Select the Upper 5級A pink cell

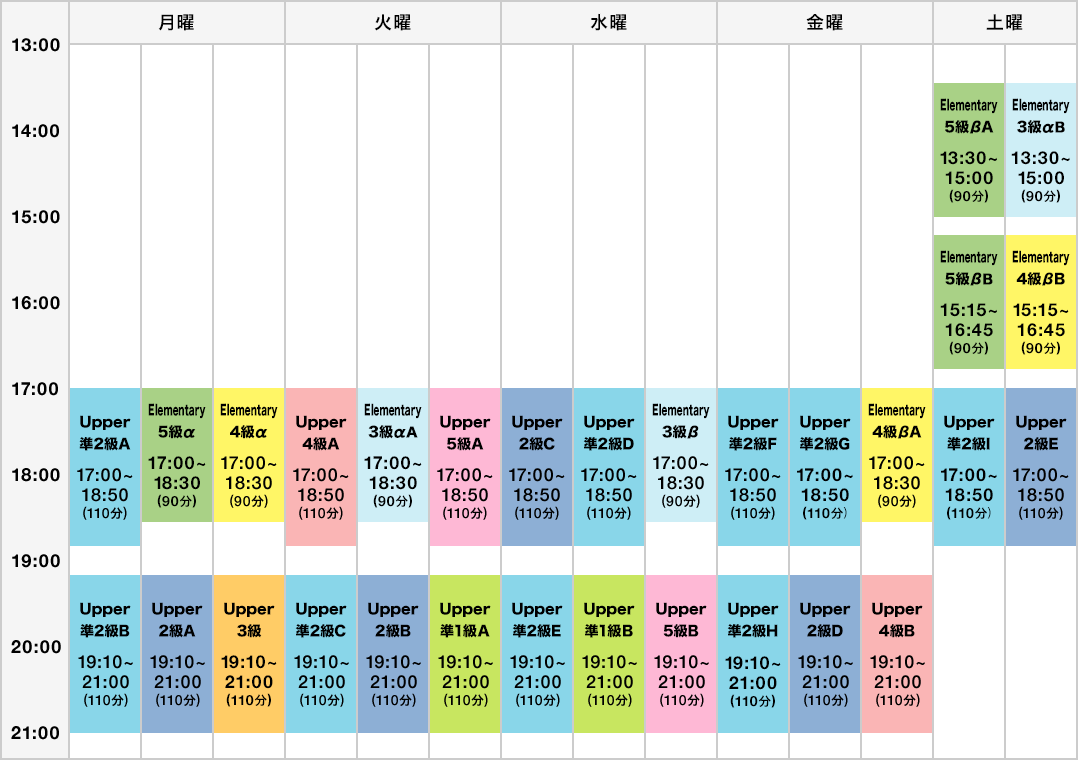[x=465, y=465]
